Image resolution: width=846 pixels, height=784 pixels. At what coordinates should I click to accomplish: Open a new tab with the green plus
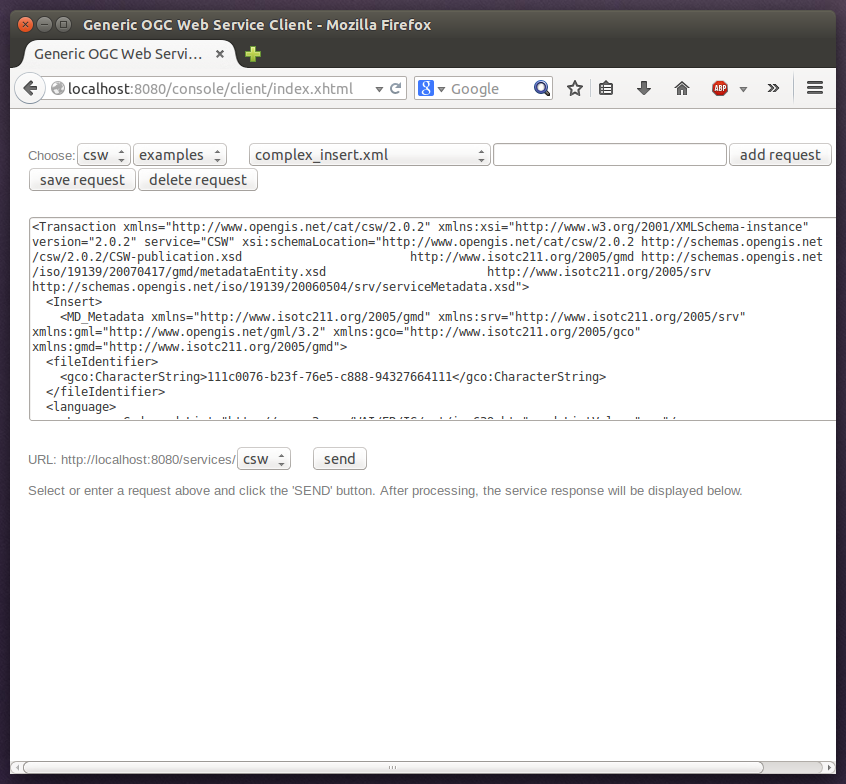coord(251,54)
